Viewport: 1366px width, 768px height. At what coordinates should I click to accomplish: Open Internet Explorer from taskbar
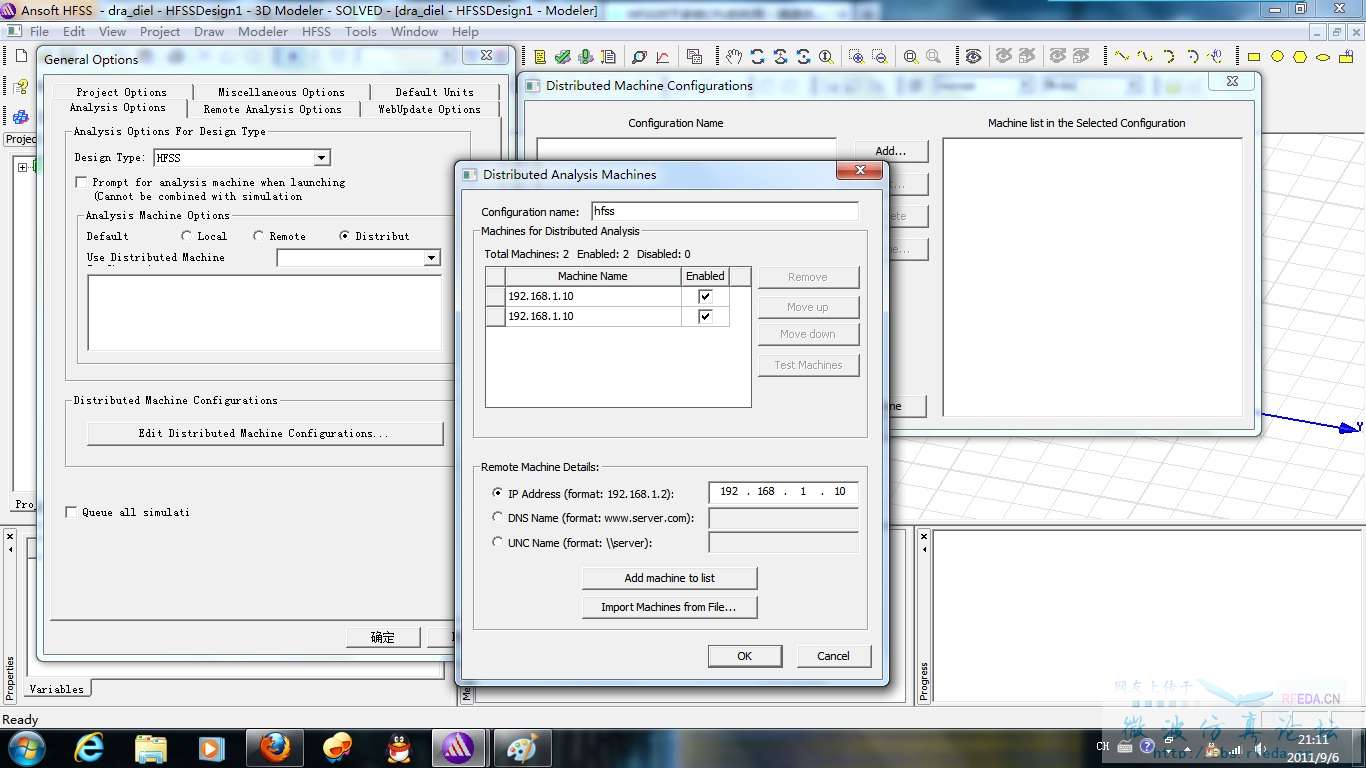[x=89, y=747]
